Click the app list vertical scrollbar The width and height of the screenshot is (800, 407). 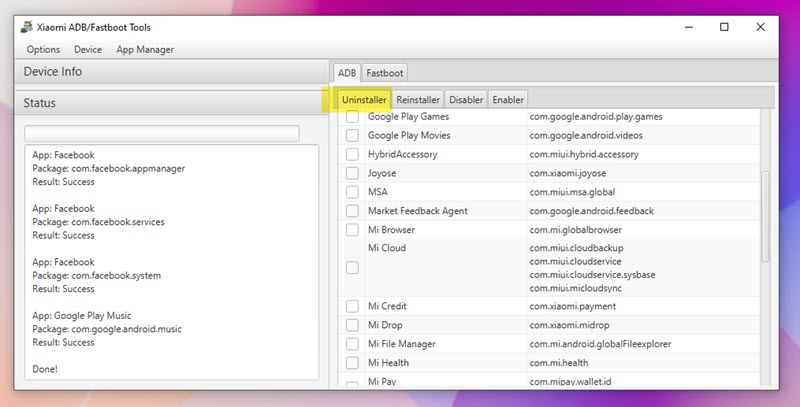(x=765, y=215)
